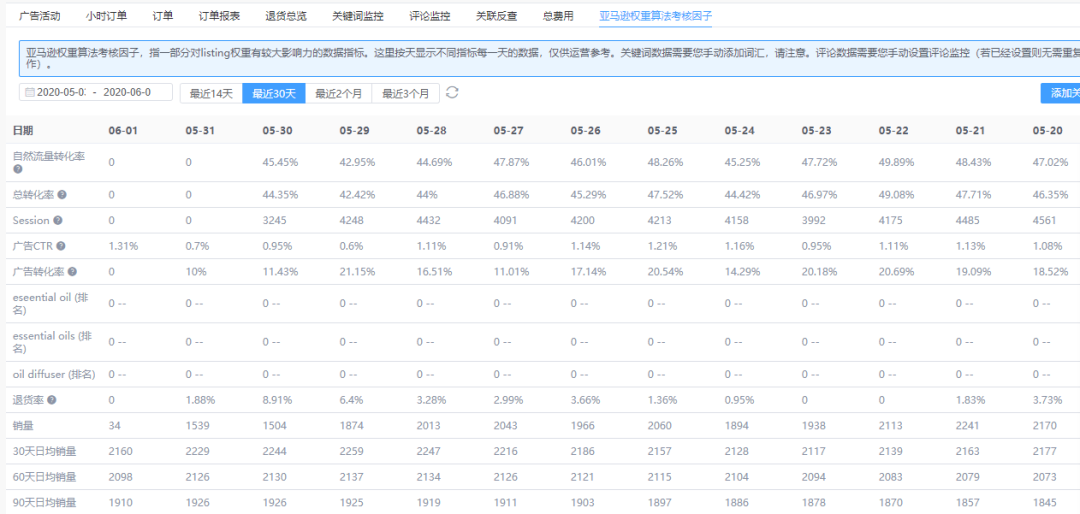
Task: Select 最近14天 range button
Action: (x=211, y=93)
